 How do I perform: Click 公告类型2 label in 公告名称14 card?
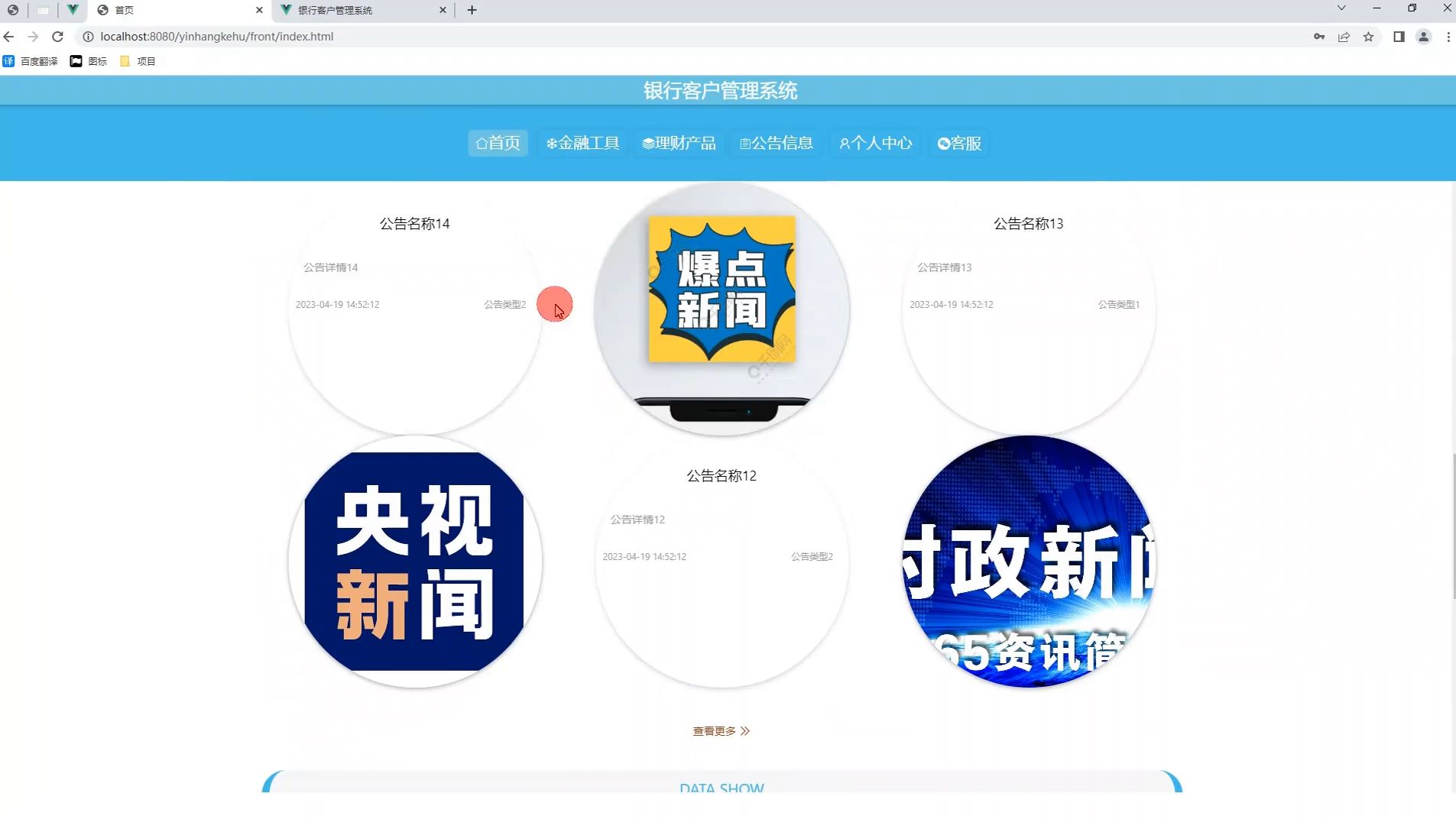click(504, 304)
